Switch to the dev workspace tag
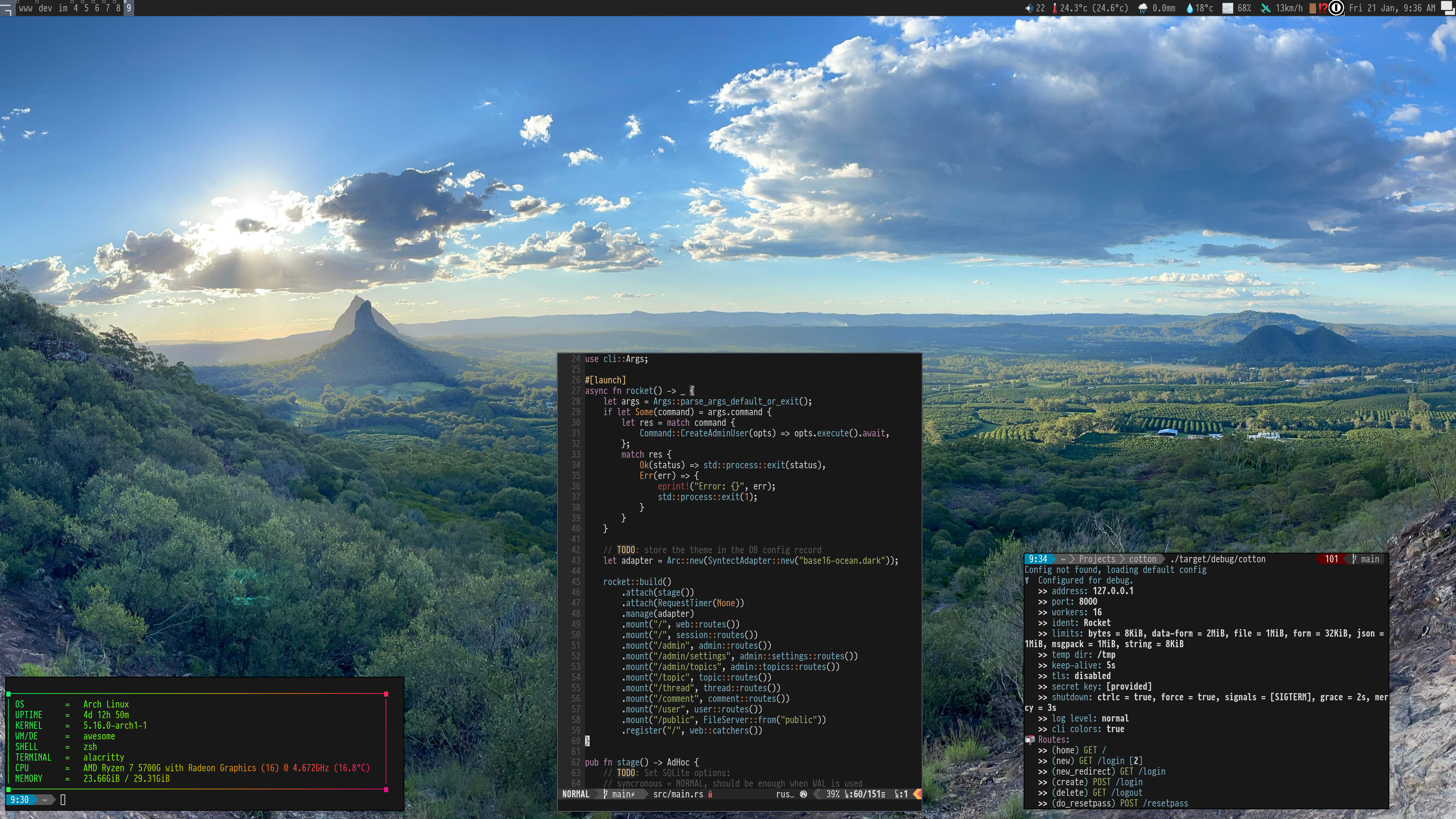The image size is (1456, 819). [x=45, y=8]
